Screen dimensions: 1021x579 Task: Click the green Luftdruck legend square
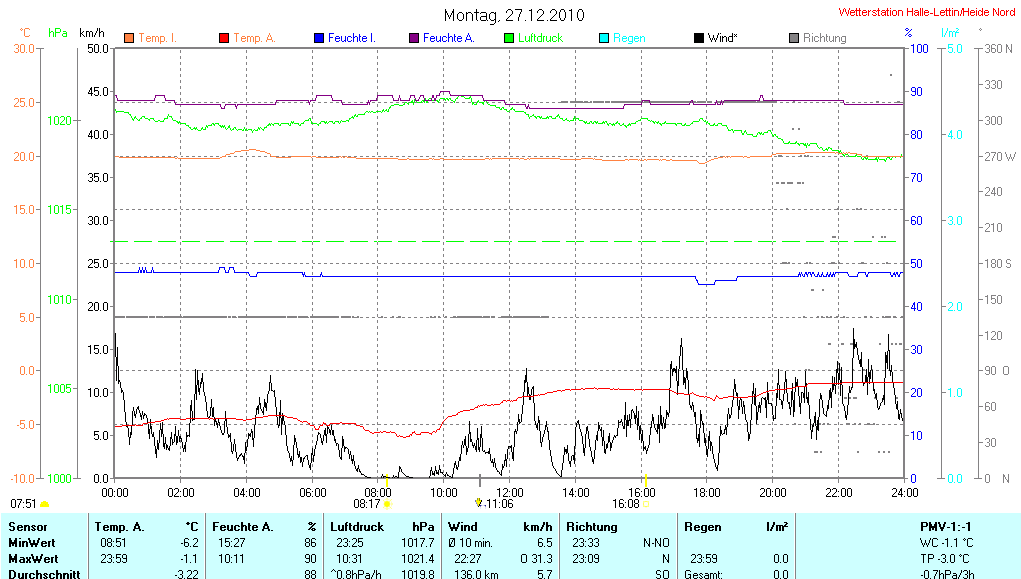pyautogui.click(x=509, y=38)
